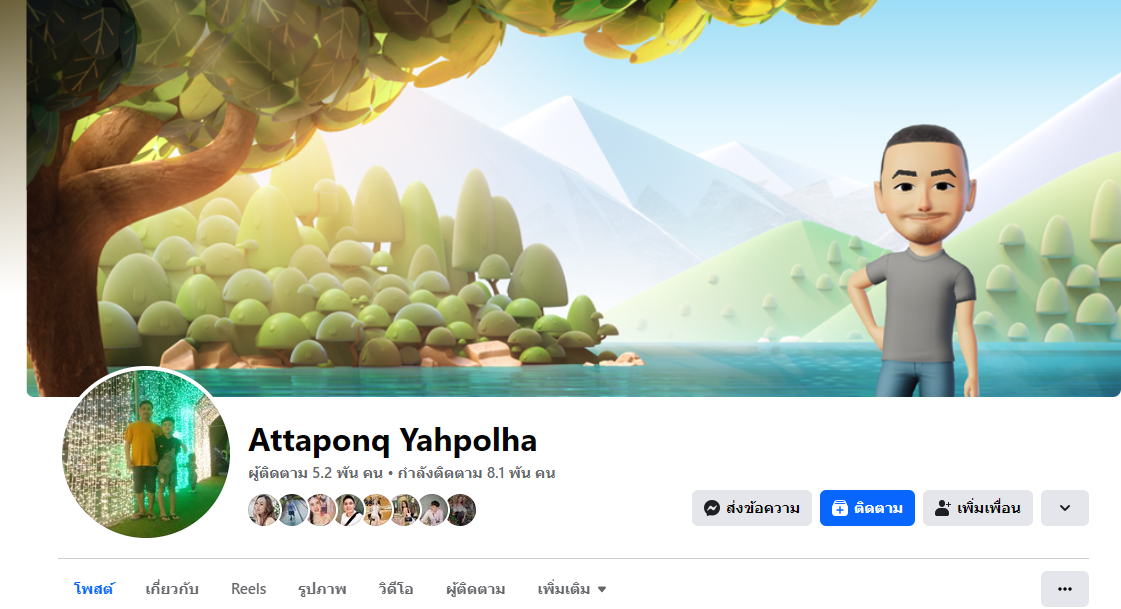The image size is (1121, 609).
Task: Click the add friend person icon
Action: click(x=942, y=508)
